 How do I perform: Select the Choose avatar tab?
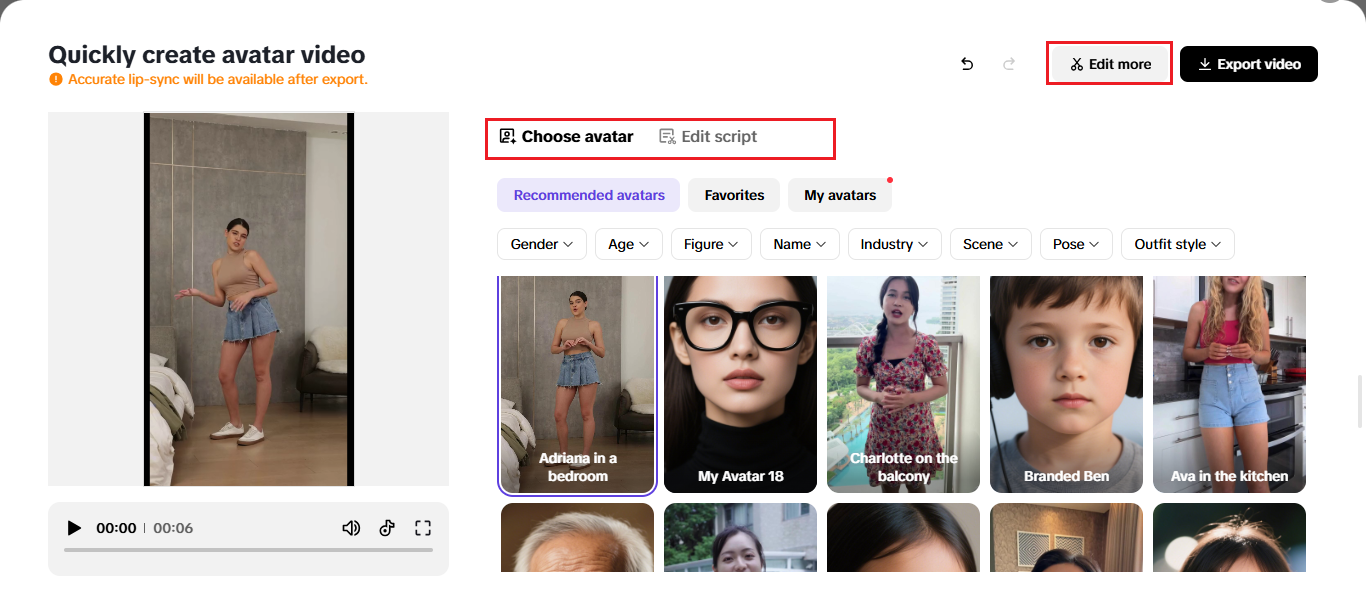[x=566, y=137]
